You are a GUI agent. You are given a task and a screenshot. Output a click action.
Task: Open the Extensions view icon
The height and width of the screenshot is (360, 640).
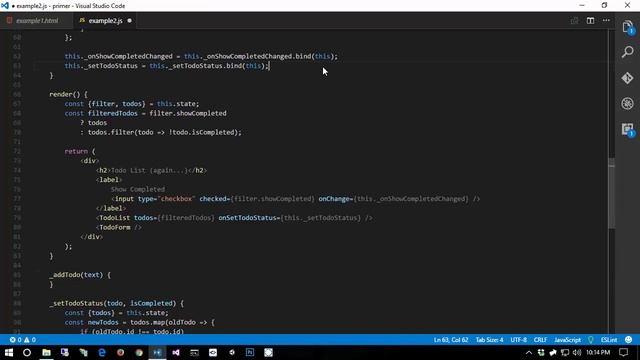[x=628, y=130]
